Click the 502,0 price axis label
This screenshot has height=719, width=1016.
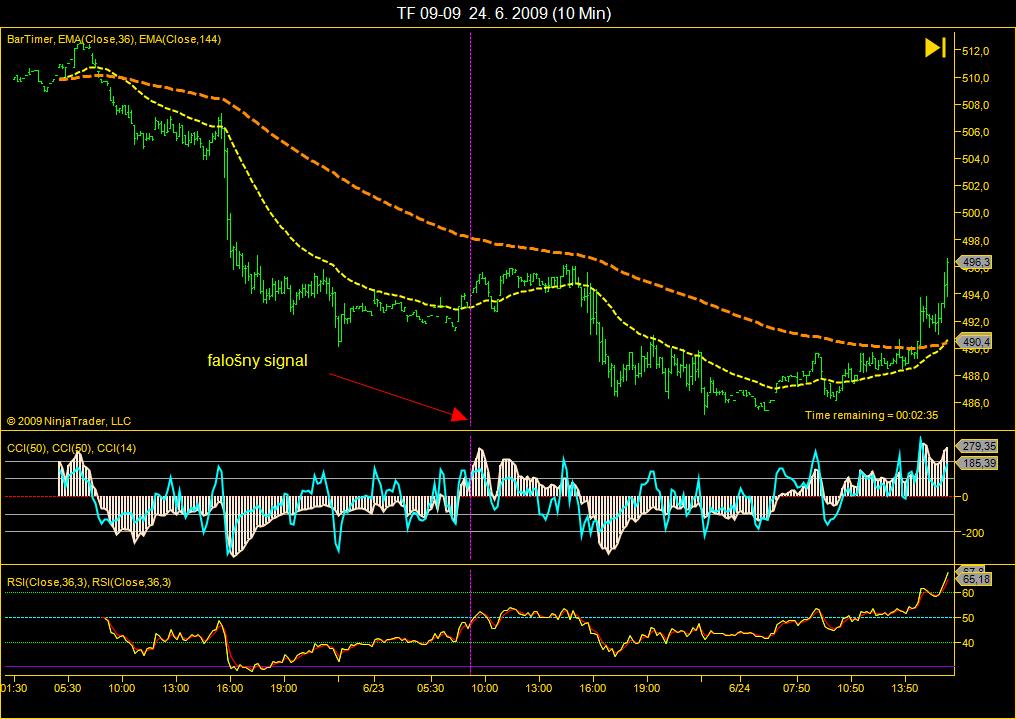976,187
